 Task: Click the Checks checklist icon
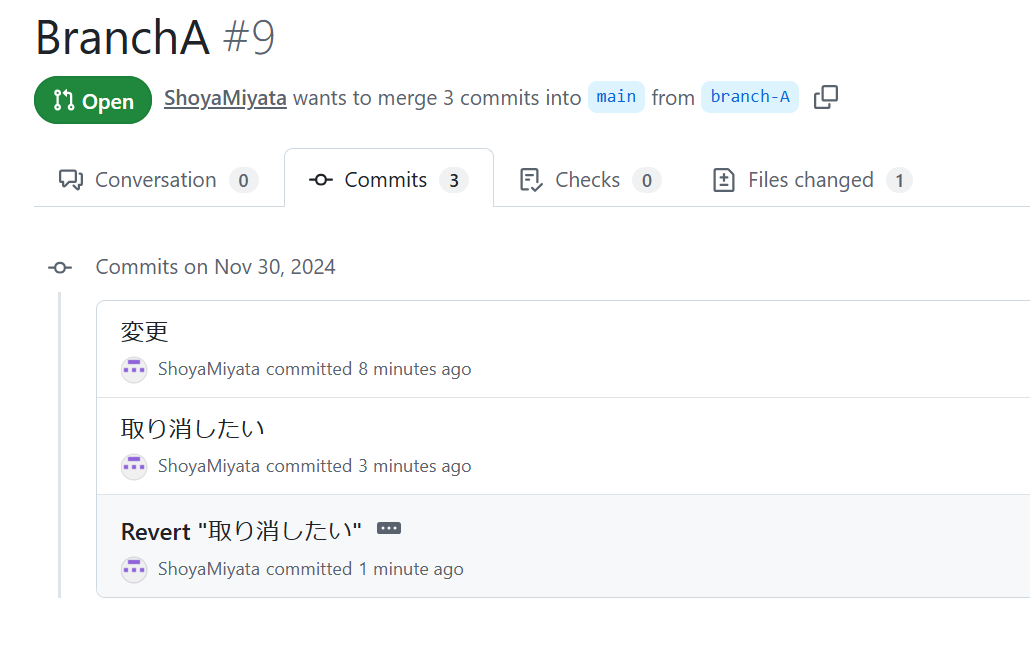[x=531, y=179]
